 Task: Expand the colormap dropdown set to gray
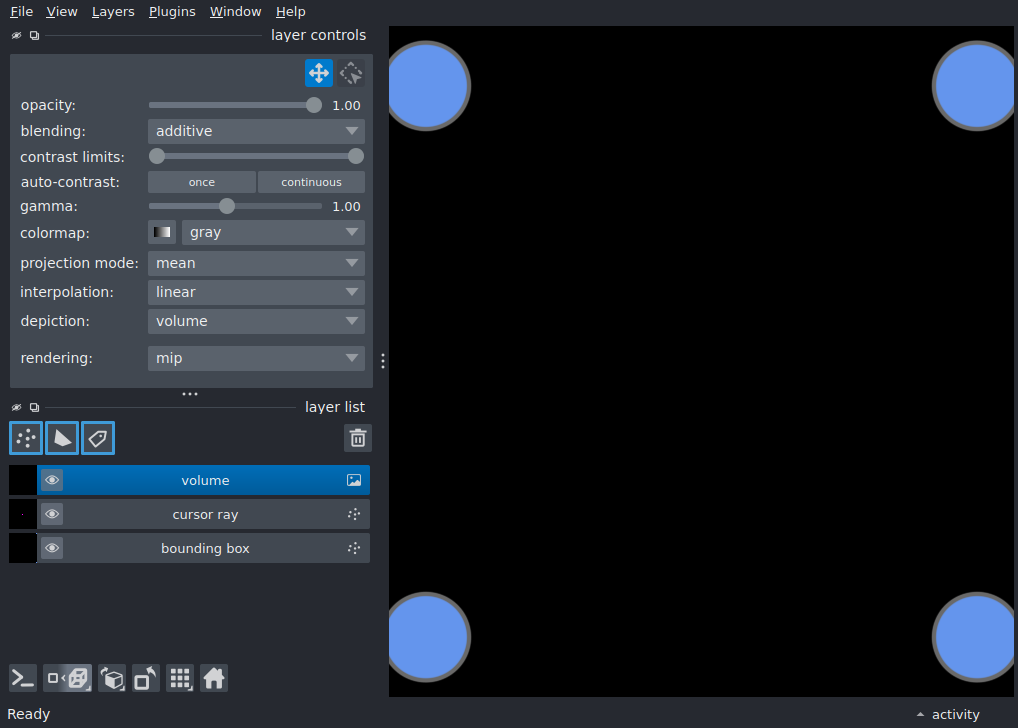(x=273, y=232)
